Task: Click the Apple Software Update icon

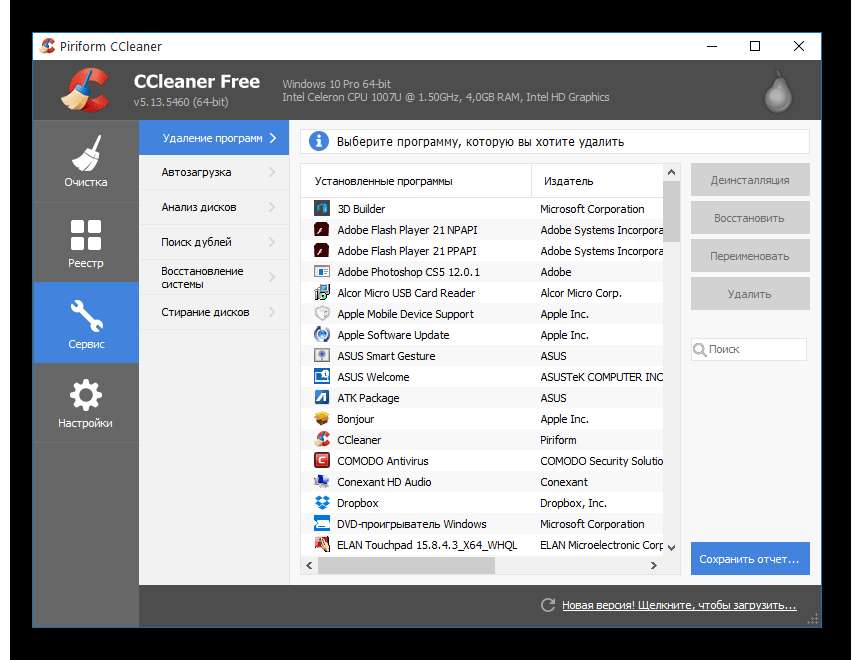Action: point(321,334)
